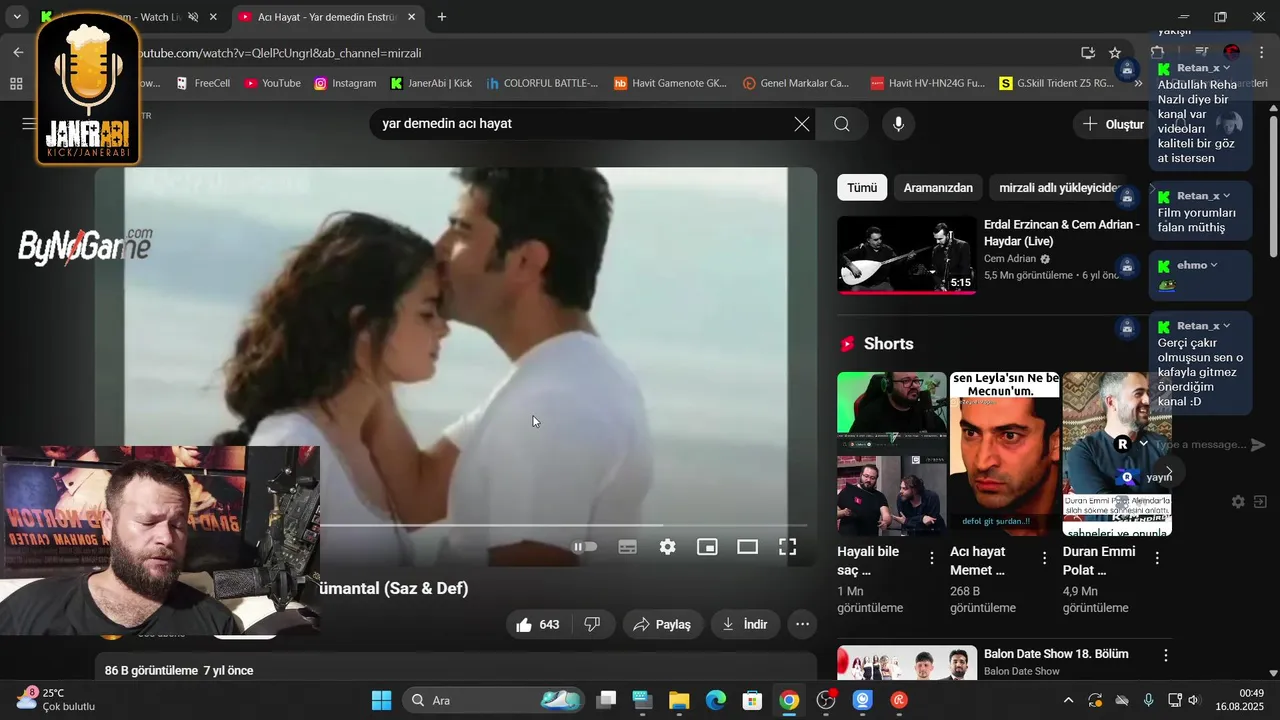Toggle the taskbar microphone tray icon
Screen dimensions: 1280x720
[x=1148, y=700]
